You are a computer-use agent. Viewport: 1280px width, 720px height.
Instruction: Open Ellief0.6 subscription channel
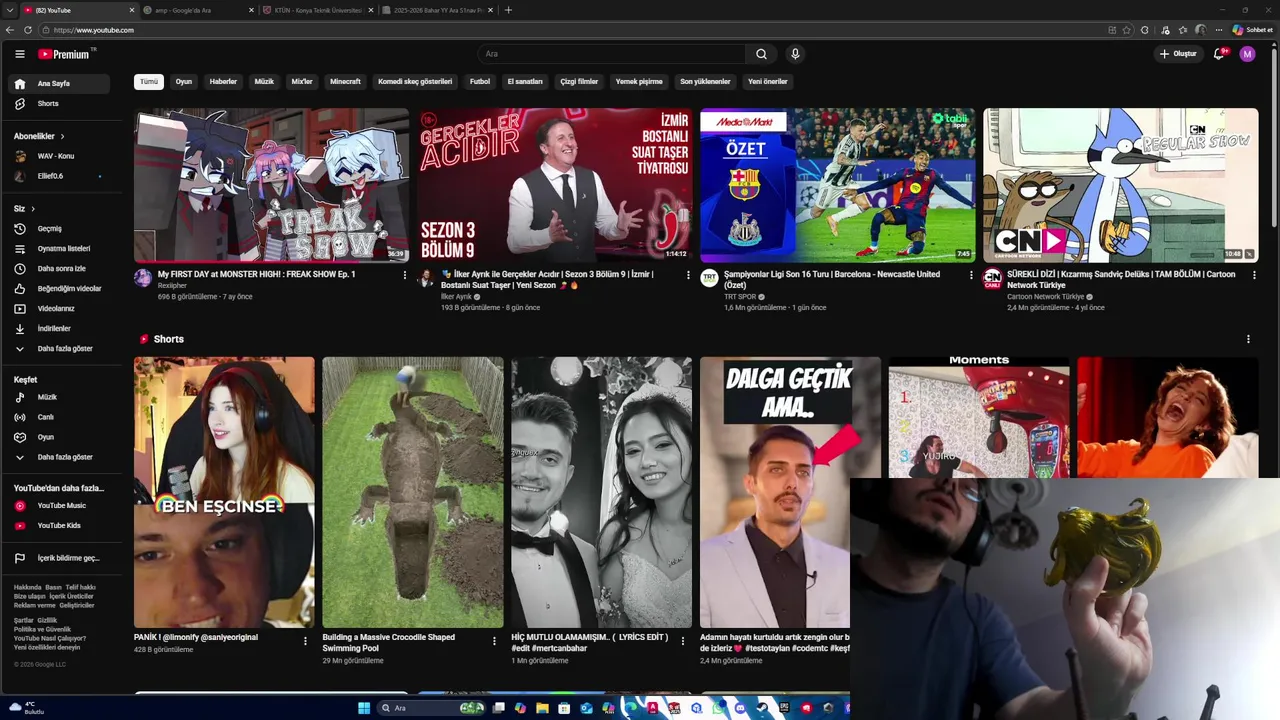click(x=59, y=176)
